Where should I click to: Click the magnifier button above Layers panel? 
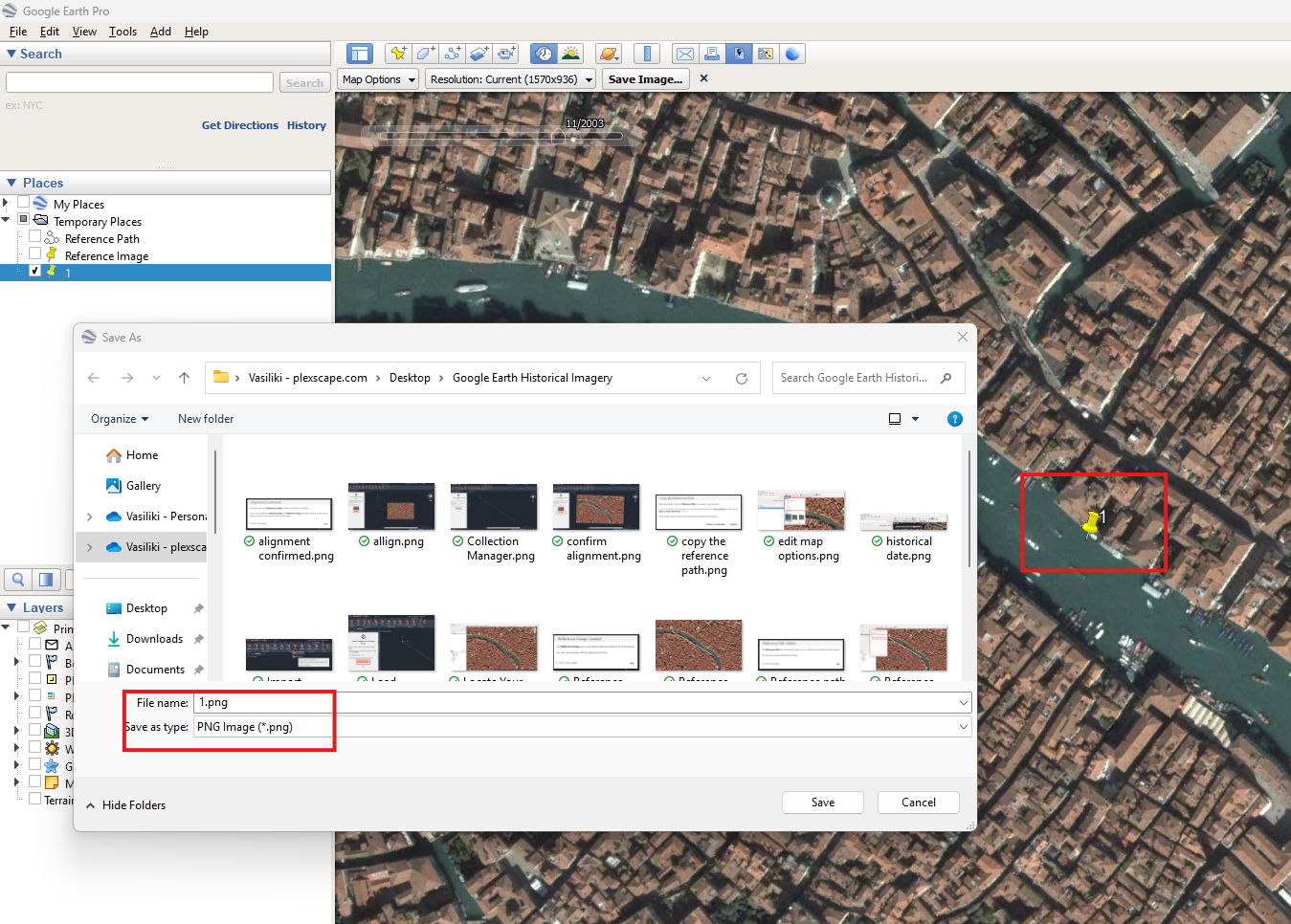(x=18, y=579)
